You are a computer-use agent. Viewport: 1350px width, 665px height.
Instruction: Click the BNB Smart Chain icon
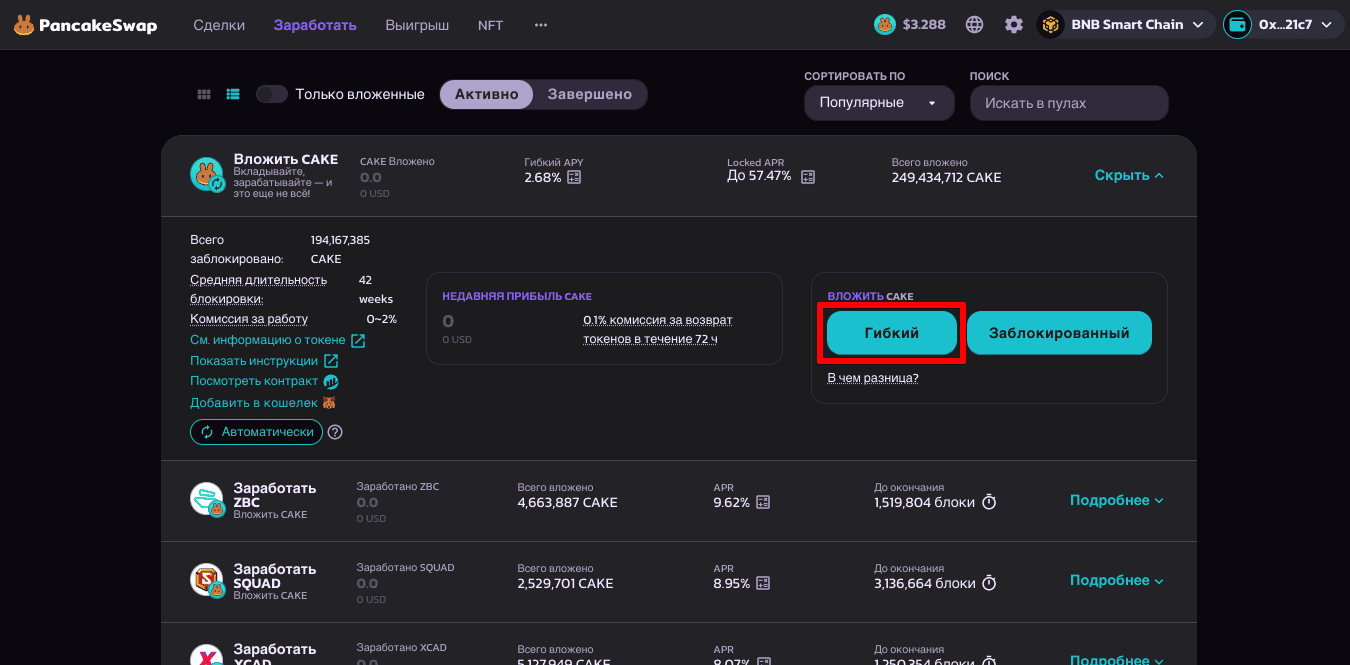(1050, 25)
